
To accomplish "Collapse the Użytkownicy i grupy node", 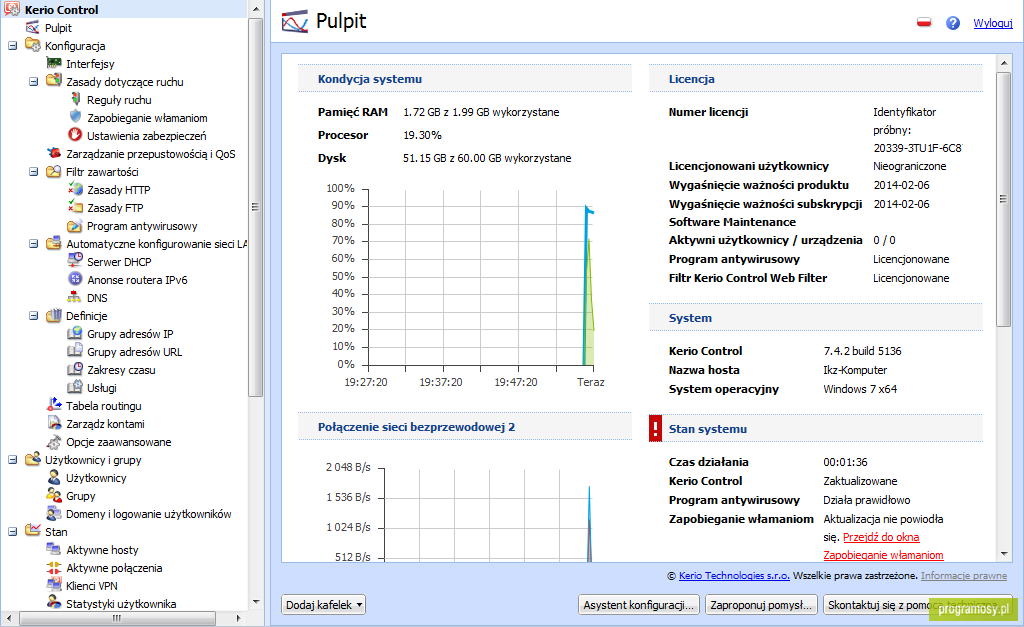I will click(12, 460).
